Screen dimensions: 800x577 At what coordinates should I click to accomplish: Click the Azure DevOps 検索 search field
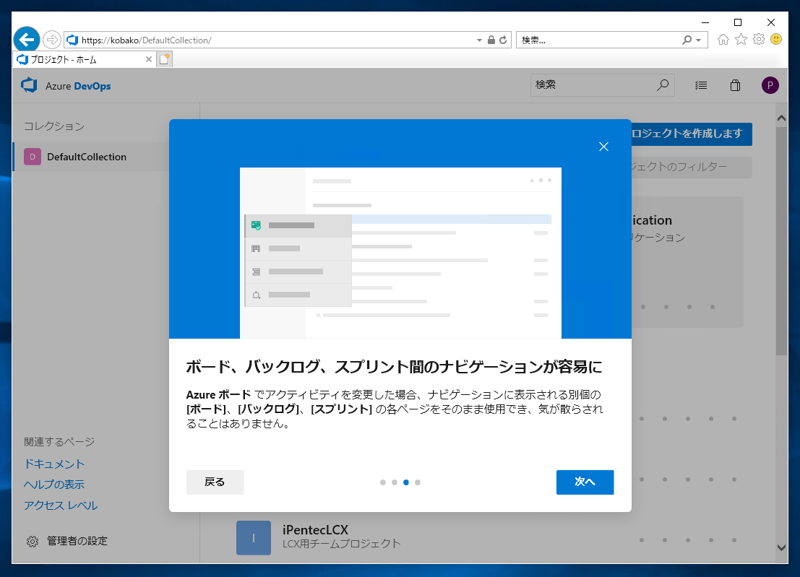[x=602, y=85]
